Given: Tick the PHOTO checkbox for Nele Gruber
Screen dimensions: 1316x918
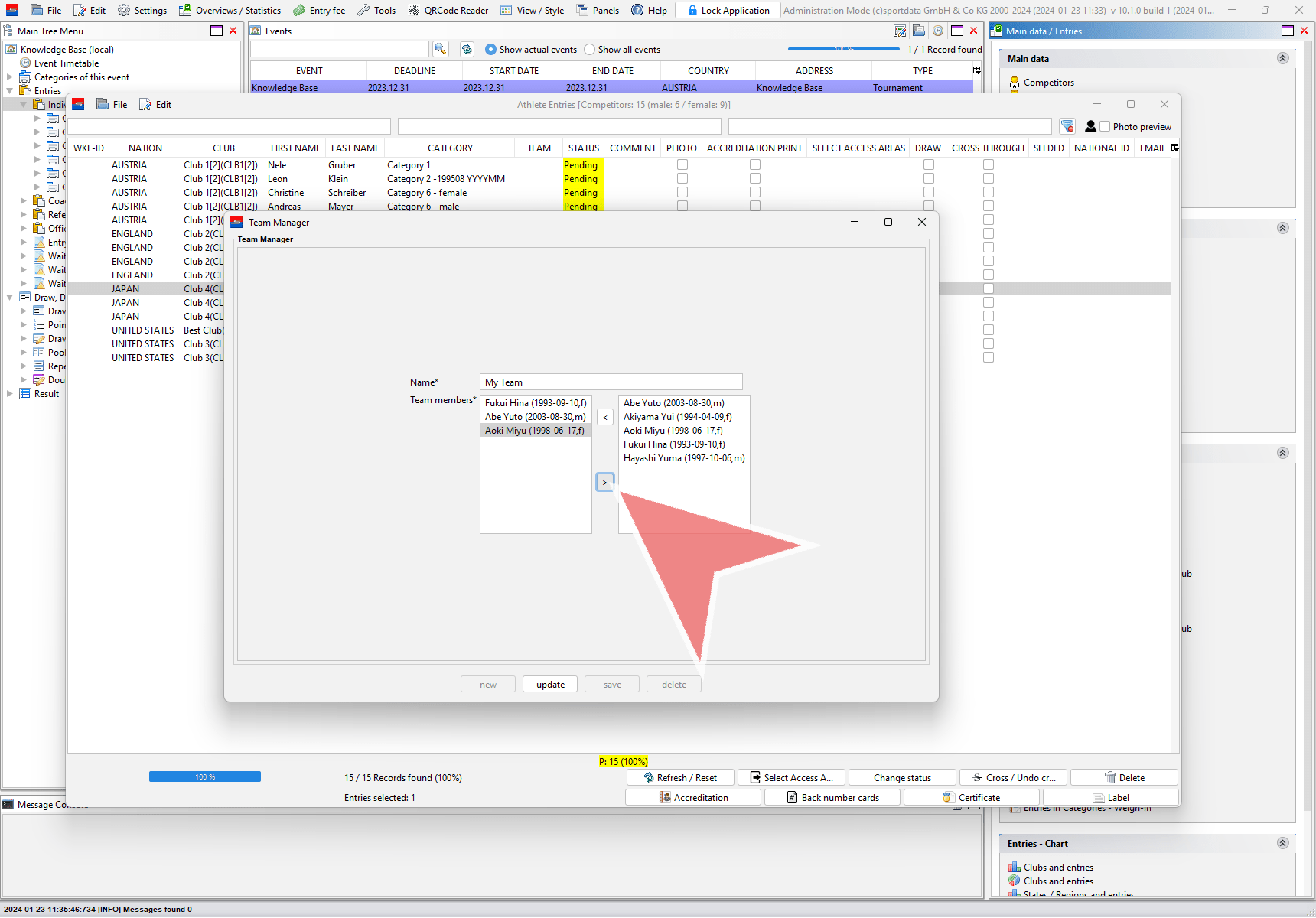Looking at the screenshot, I should (682, 164).
